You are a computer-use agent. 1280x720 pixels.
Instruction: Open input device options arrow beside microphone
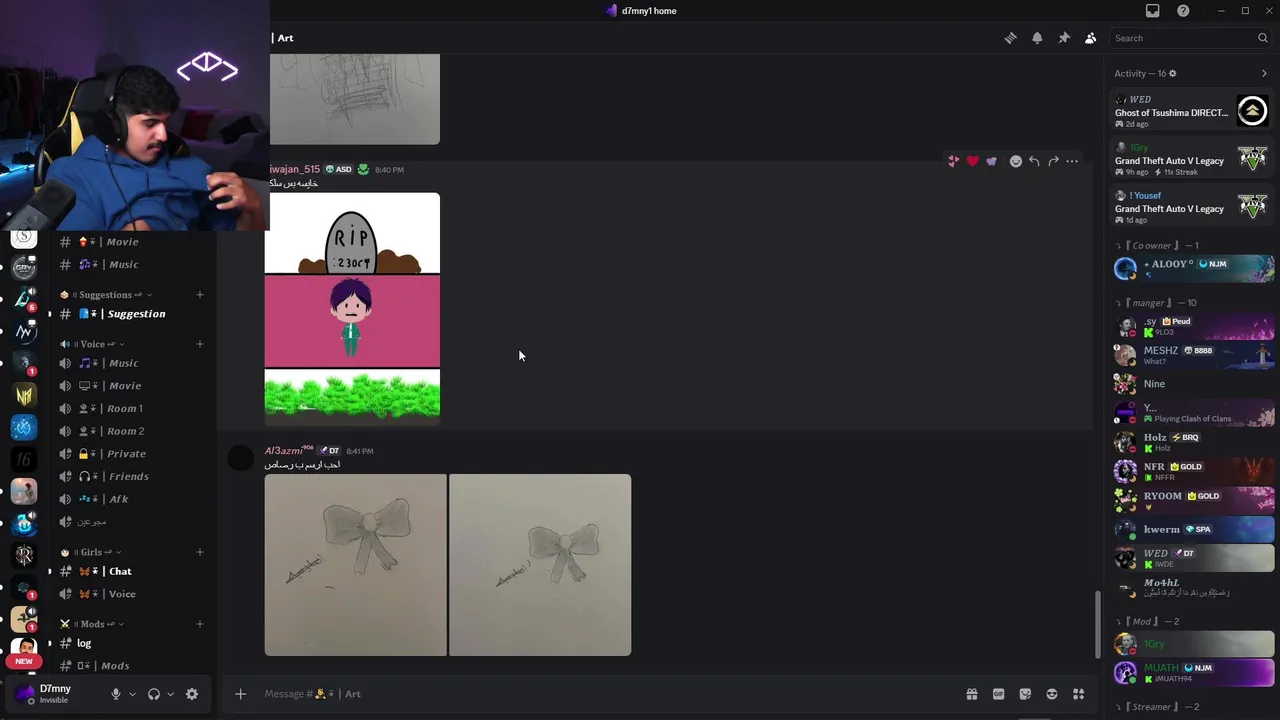coord(132,694)
